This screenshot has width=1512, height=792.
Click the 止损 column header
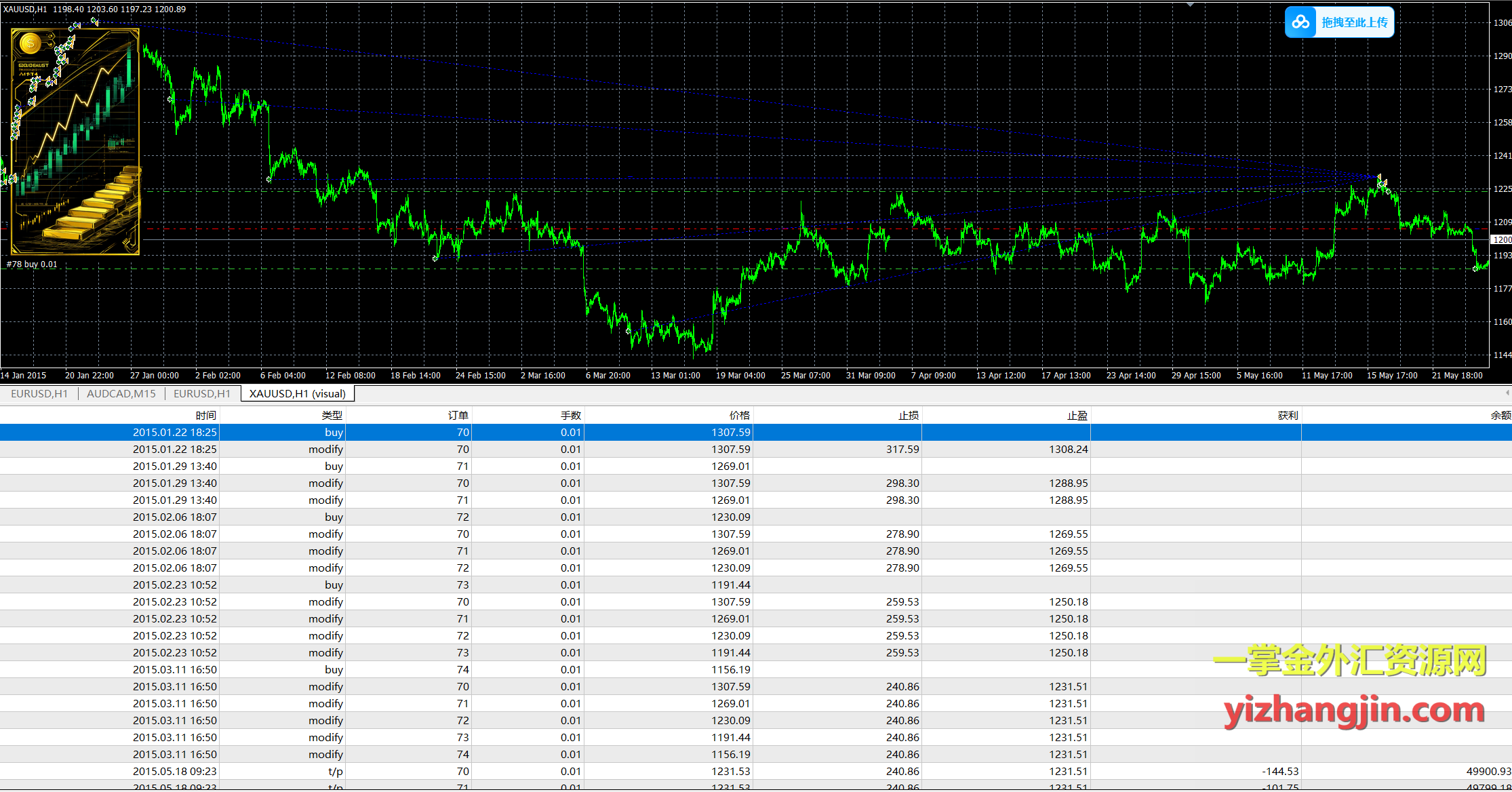pos(908,415)
